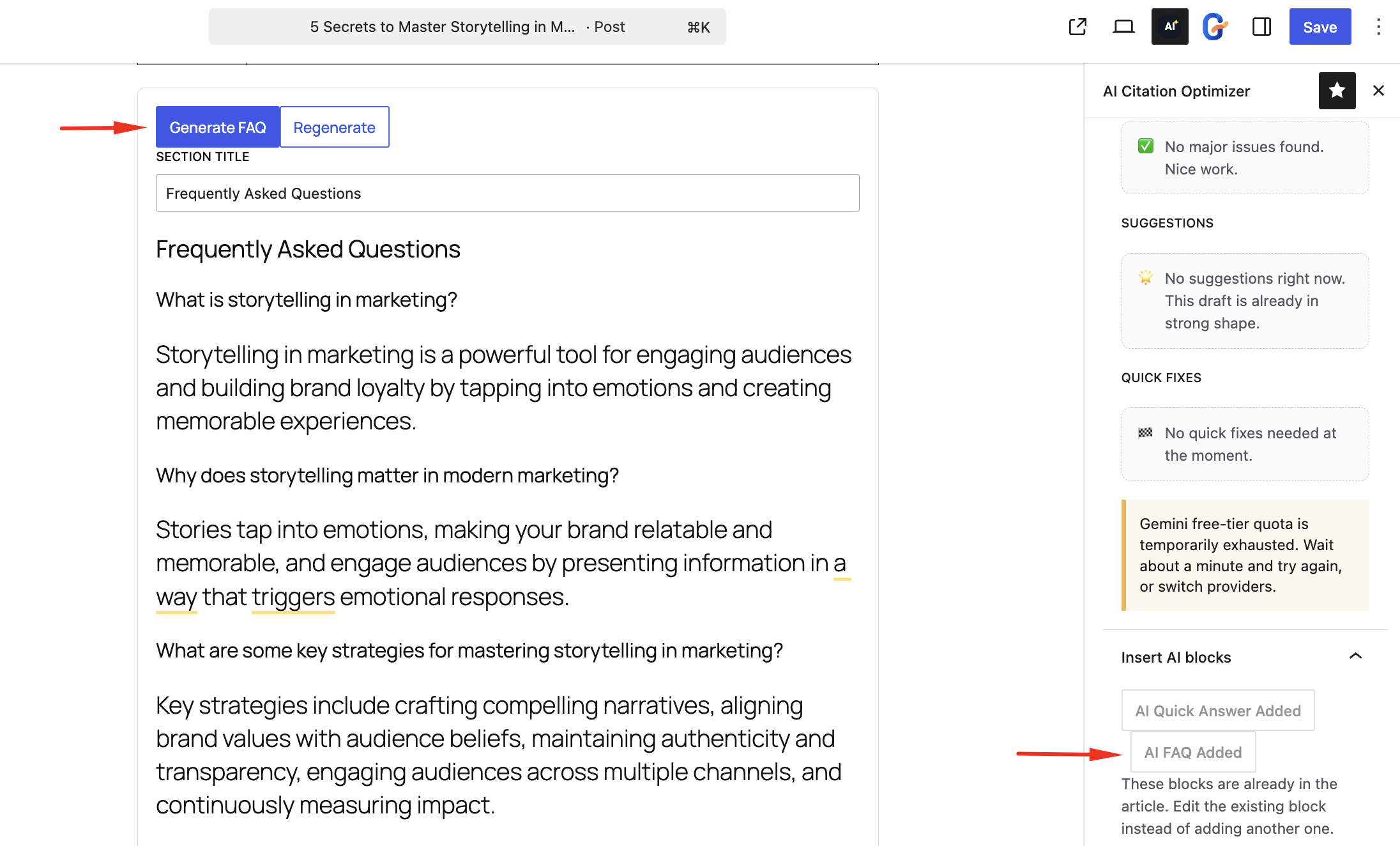The width and height of the screenshot is (1400, 846).
Task: Click the Save button
Action: coord(1320,27)
